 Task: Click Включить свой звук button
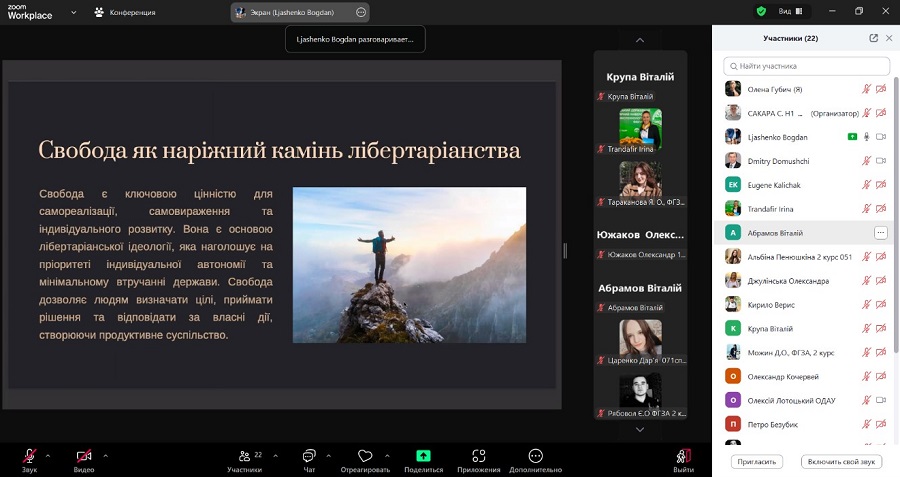pyautogui.click(x=841, y=462)
